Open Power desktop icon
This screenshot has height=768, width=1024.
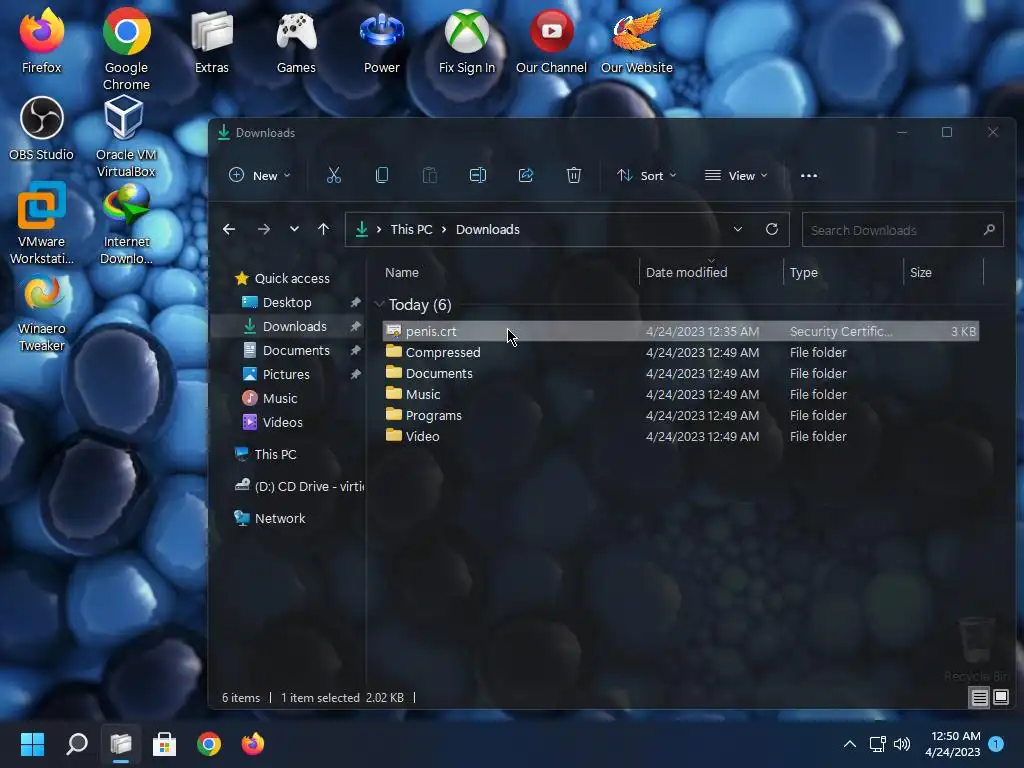(x=381, y=42)
